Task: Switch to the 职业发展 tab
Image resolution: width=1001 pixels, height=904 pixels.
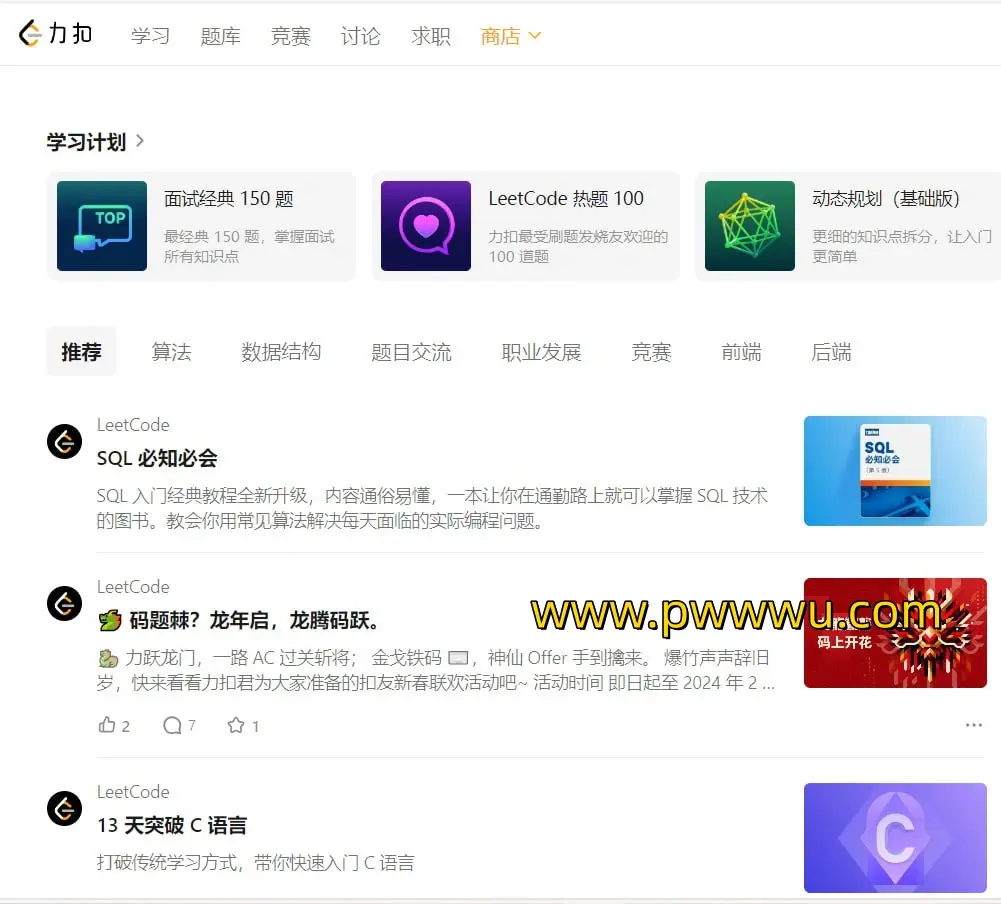Action: (x=541, y=352)
